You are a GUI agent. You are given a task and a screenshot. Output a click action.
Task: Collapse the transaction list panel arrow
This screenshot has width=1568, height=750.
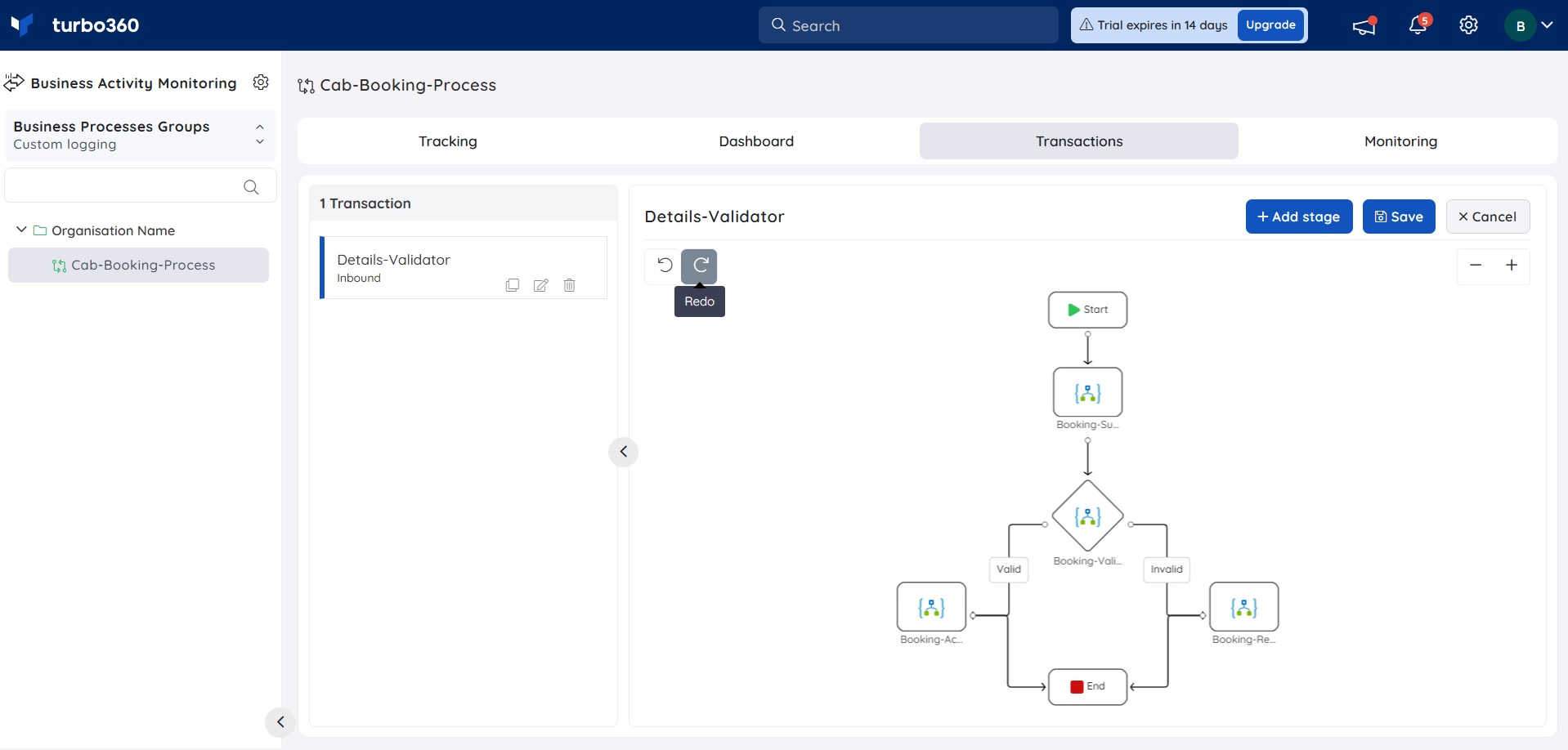623,452
